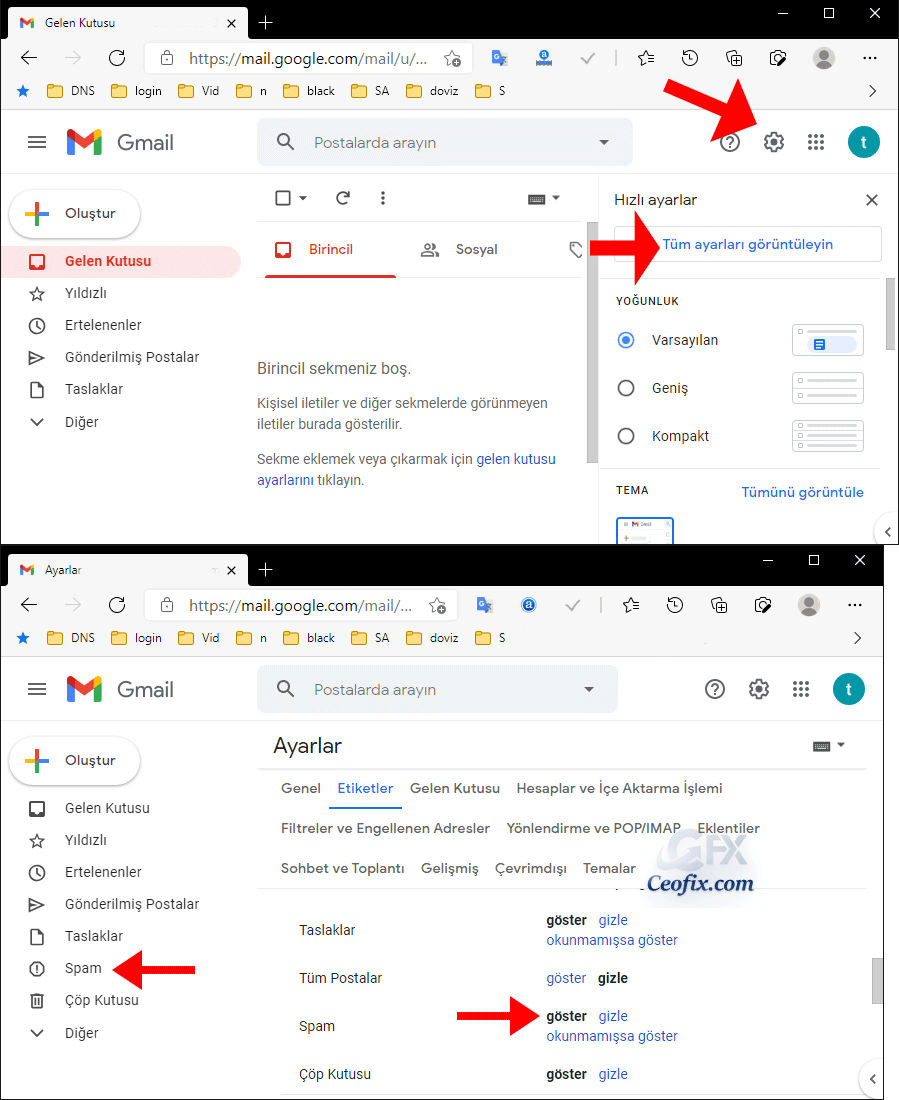This screenshot has height=1100, width=899.
Task: Close the Hızlı ayarlar panel
Action: click(872, 200)
